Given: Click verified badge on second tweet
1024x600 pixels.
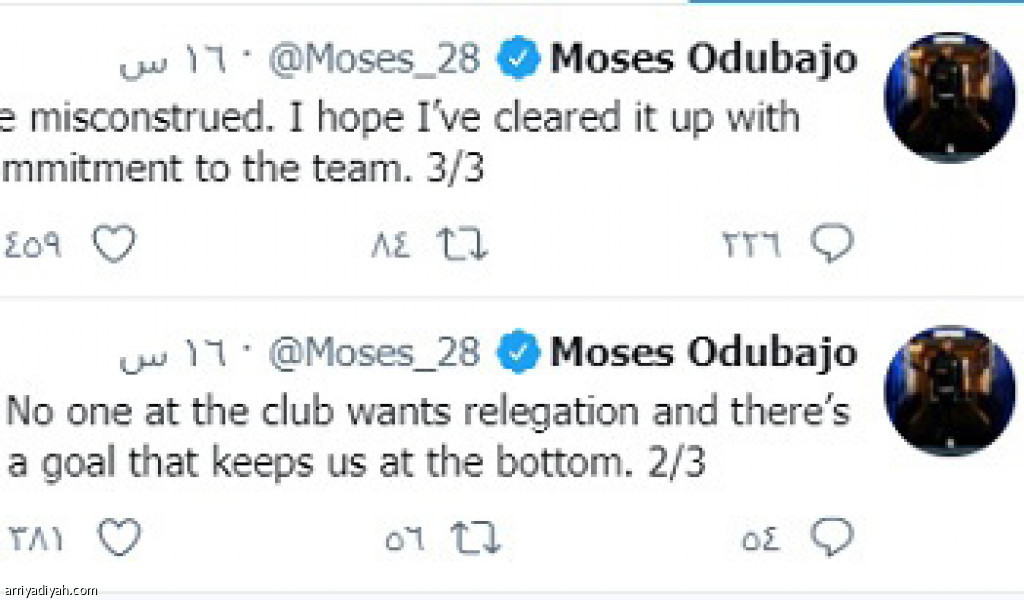Looking at the screenshot, I should [x=519, y=353].
